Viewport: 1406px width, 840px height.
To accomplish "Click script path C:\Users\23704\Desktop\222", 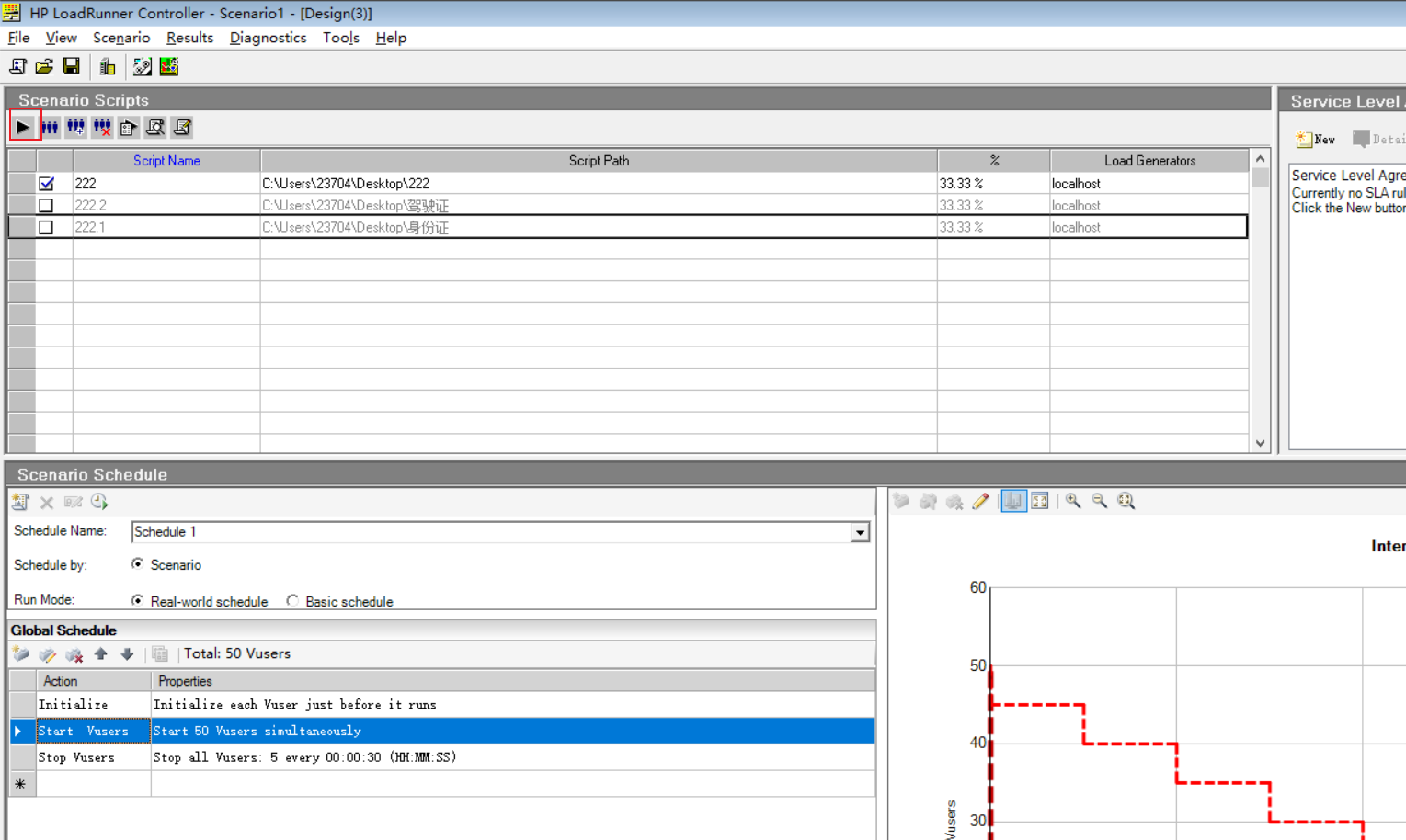I will click(x=346, y=184).
